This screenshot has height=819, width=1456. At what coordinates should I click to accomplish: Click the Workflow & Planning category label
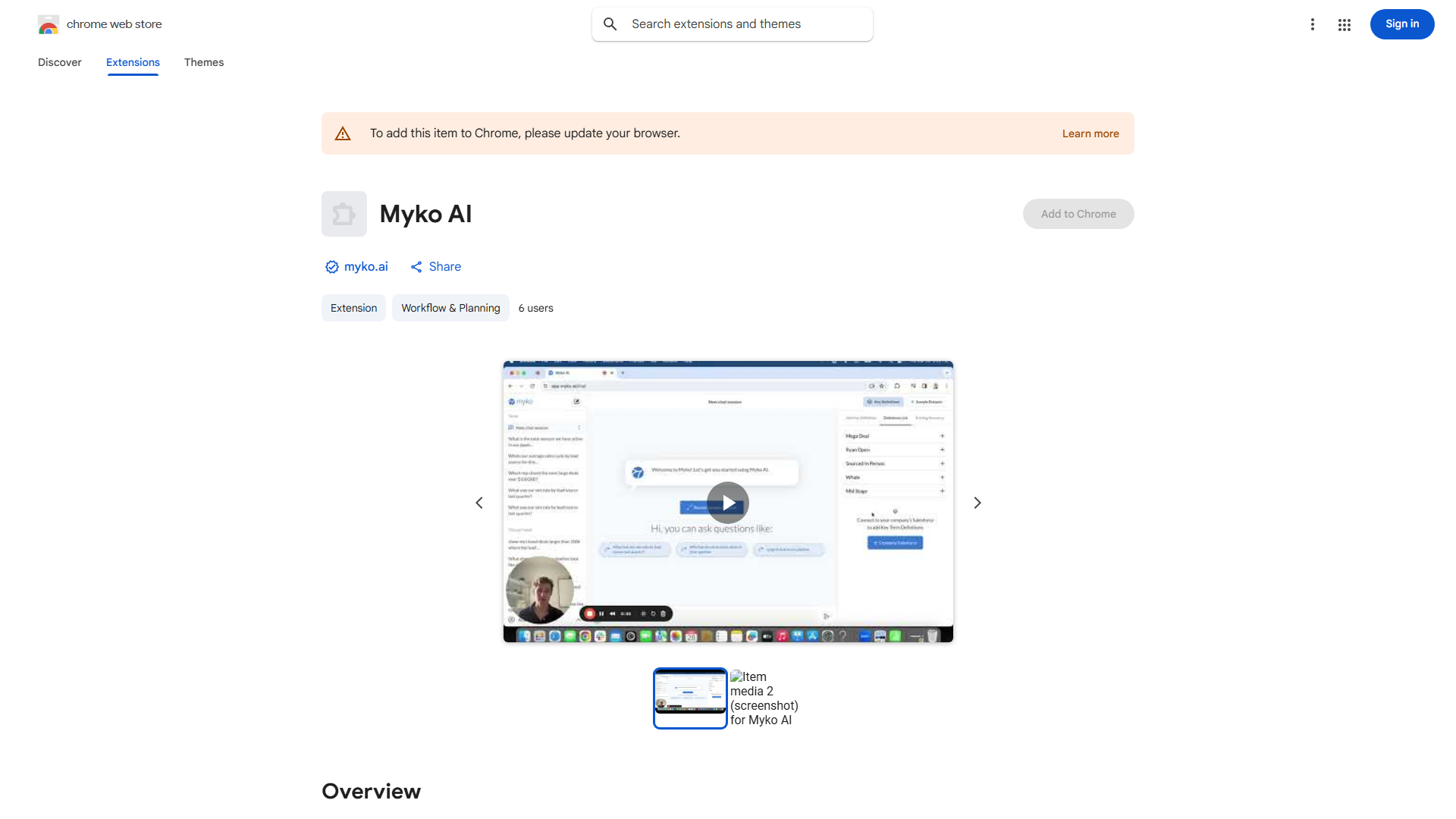coord(450,308)
